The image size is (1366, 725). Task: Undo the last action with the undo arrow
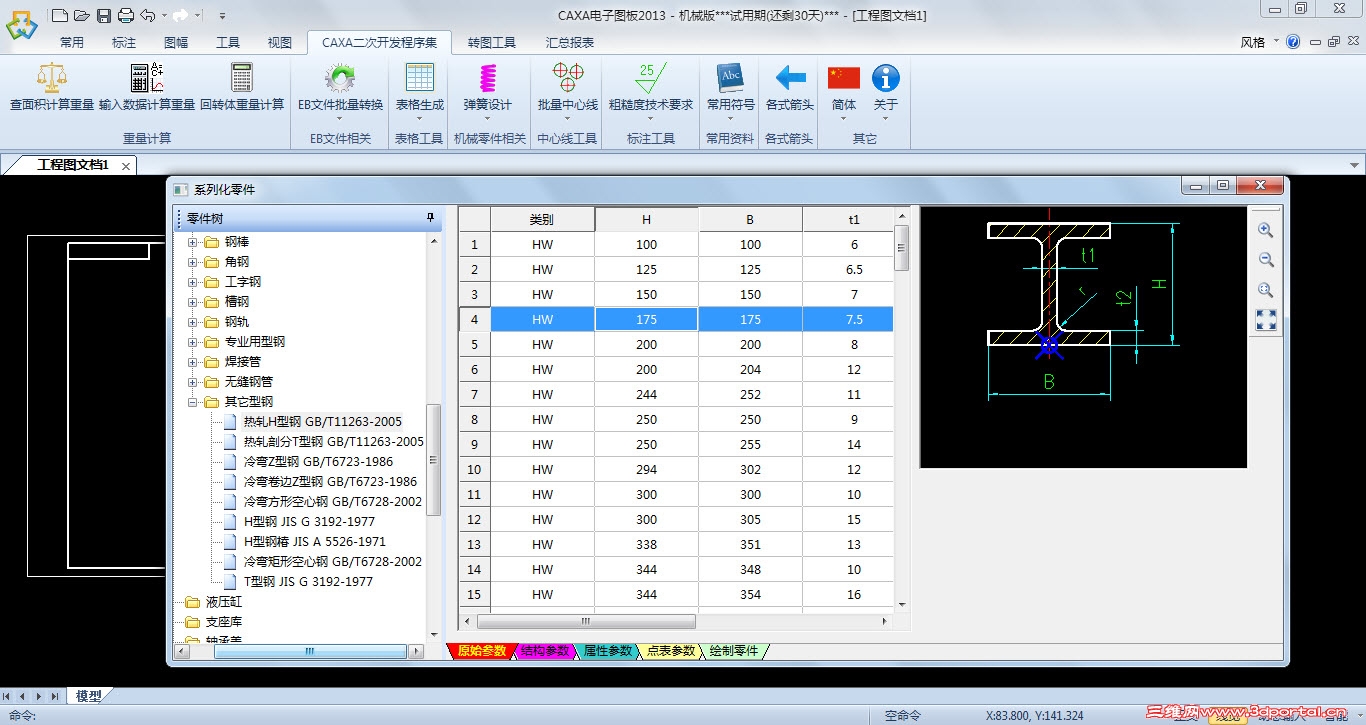pyautogui.click(x=147, y=15)
